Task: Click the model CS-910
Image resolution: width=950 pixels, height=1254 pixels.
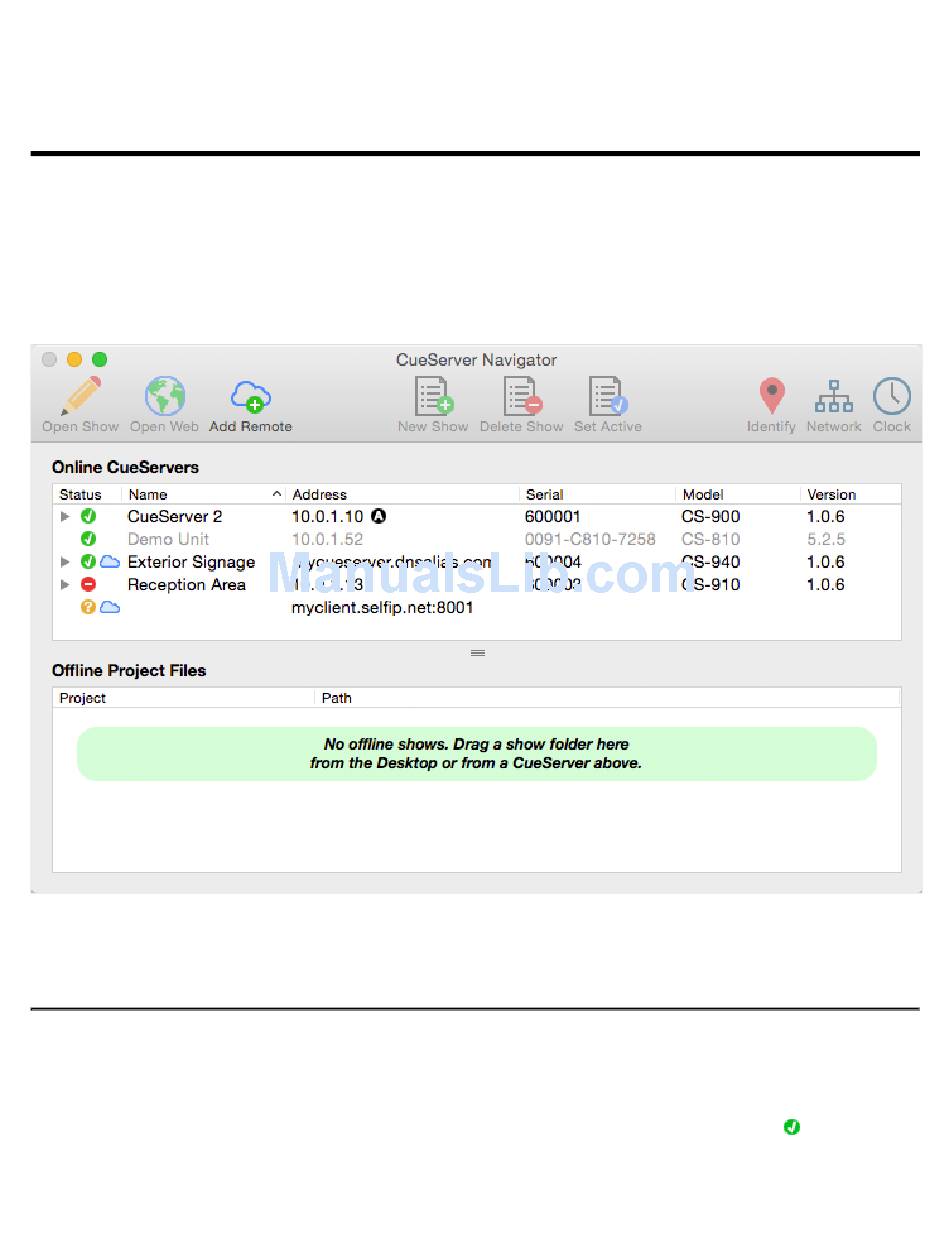Action: pos(712,585)
